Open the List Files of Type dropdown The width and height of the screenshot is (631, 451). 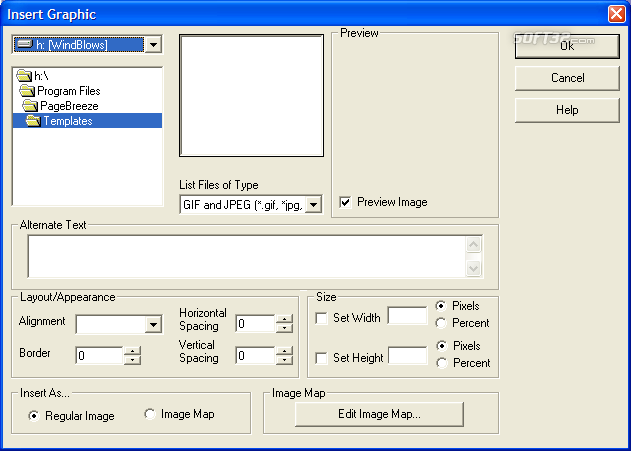[x=313, y=205]
